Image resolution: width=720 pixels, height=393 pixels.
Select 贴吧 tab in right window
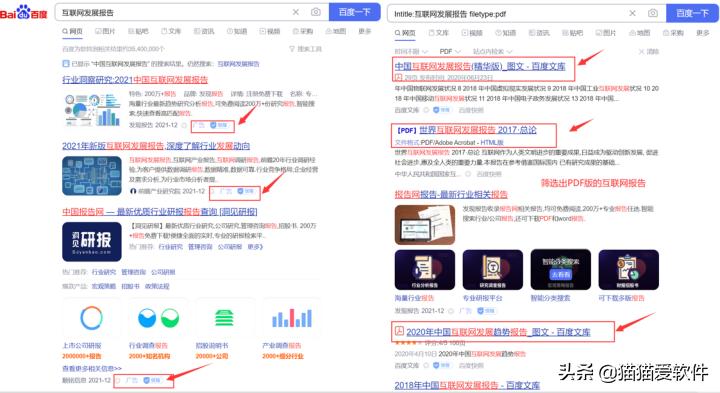pos(573,33)
